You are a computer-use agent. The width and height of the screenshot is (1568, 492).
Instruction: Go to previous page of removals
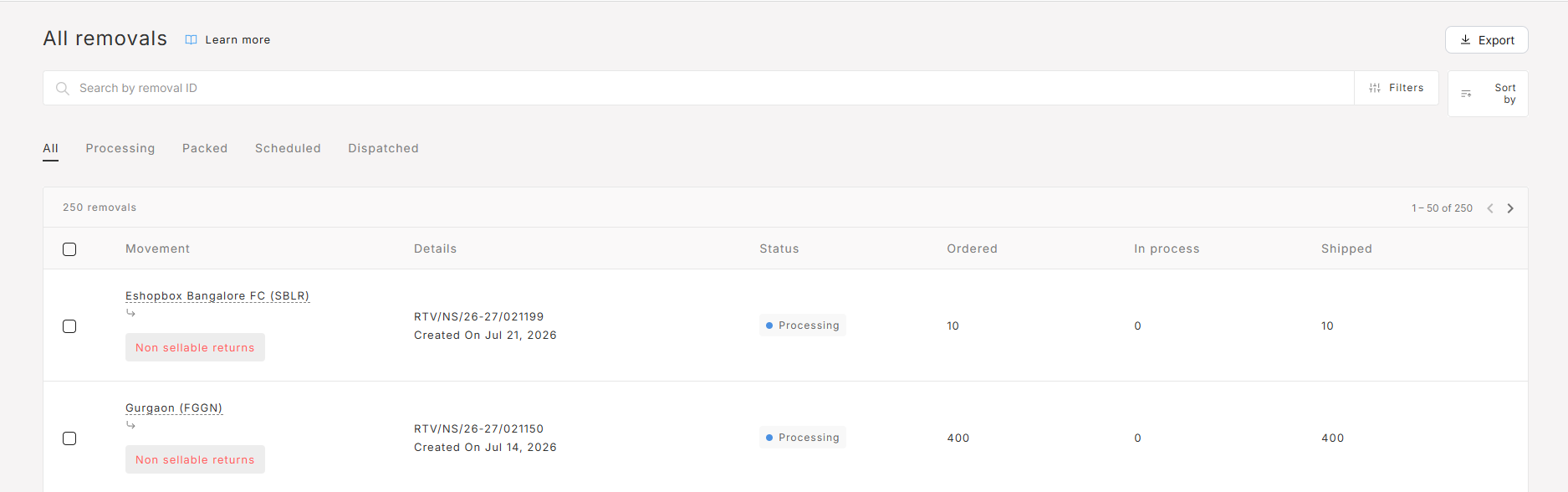pos(1490,208)
